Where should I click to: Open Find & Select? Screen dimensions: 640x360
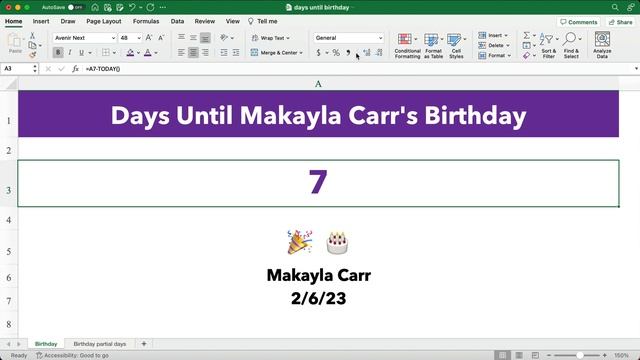click(571, 46)
